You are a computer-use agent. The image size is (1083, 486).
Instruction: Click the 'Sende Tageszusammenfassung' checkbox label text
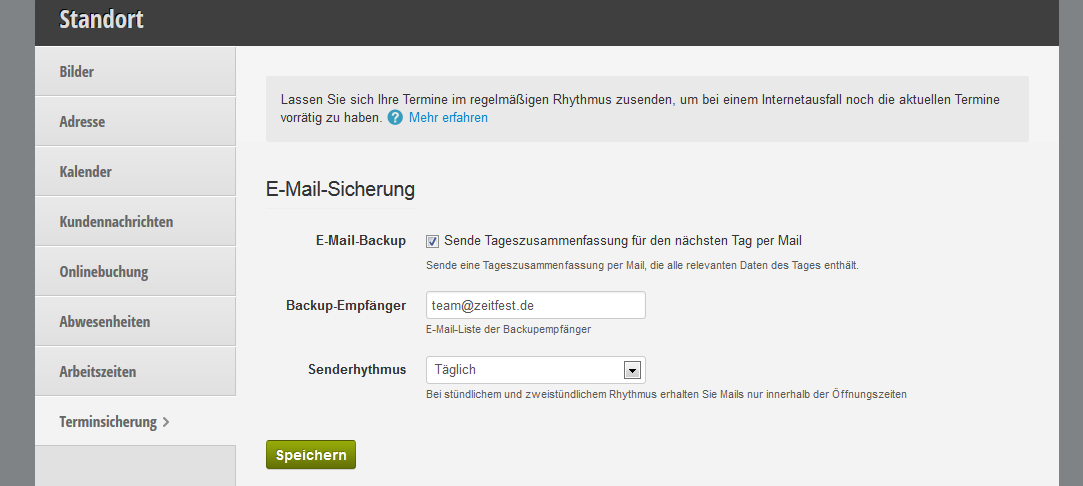pyautogui.click(x=622, y=241)
